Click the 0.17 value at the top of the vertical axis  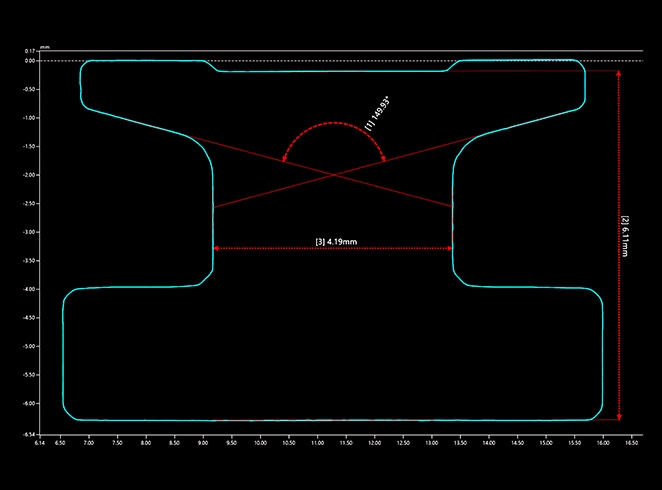(x=30, y=50)
